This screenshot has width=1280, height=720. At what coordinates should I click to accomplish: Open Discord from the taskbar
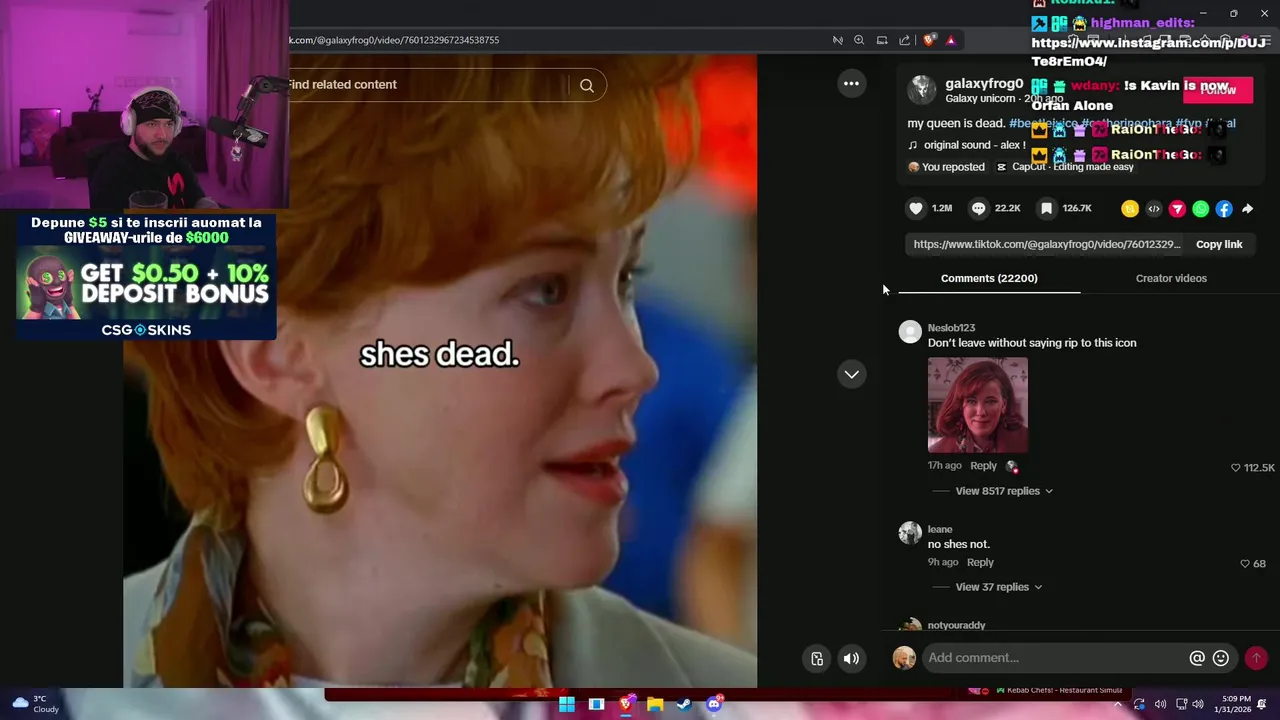pos(714,704)
